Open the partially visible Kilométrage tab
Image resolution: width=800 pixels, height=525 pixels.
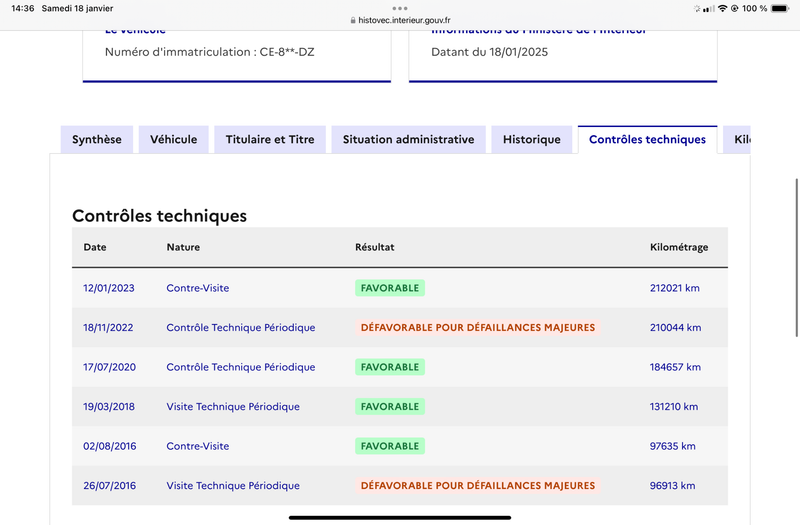pyautogui.click(x=737, y=139)
